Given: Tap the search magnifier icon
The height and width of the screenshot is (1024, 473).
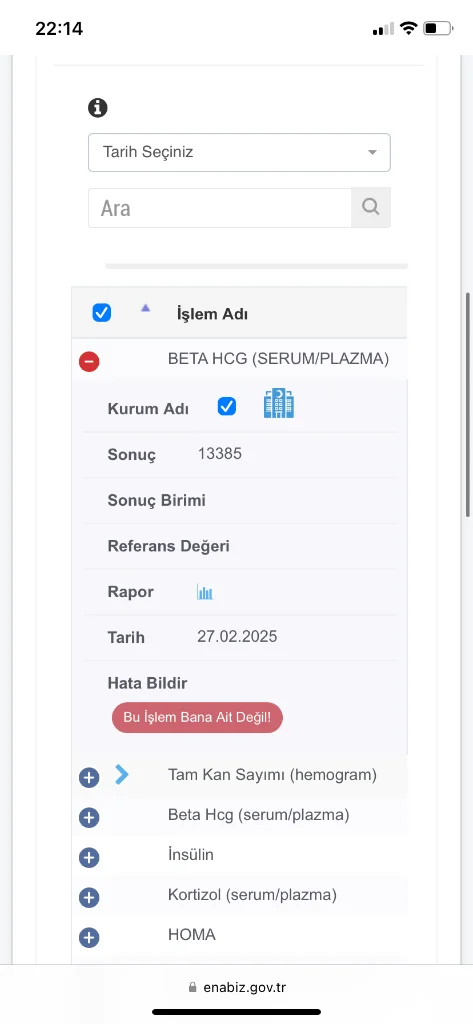Looking at the screenshot, I should [370, 208].
